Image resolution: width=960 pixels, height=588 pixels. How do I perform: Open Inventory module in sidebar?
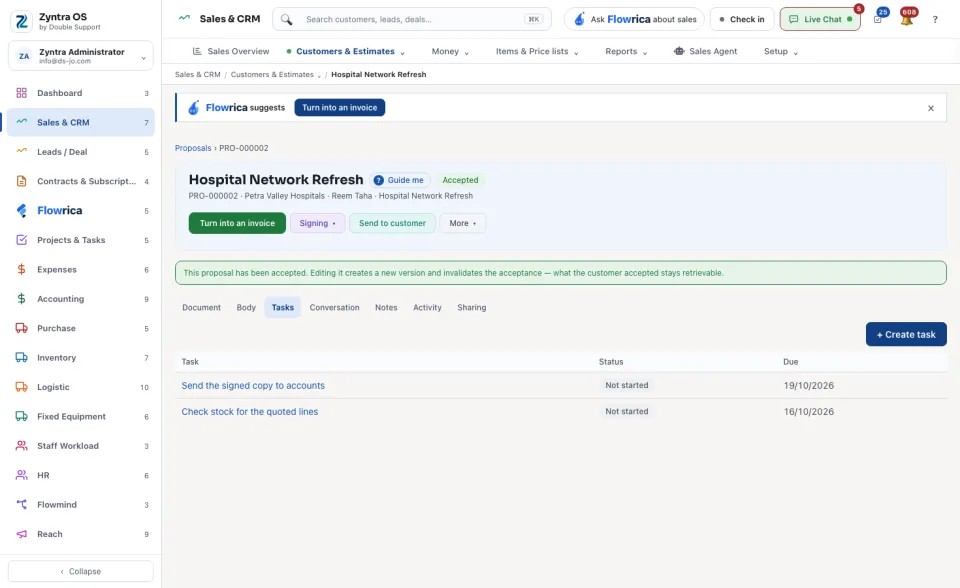pyautogui.click(x=81, y=358)
